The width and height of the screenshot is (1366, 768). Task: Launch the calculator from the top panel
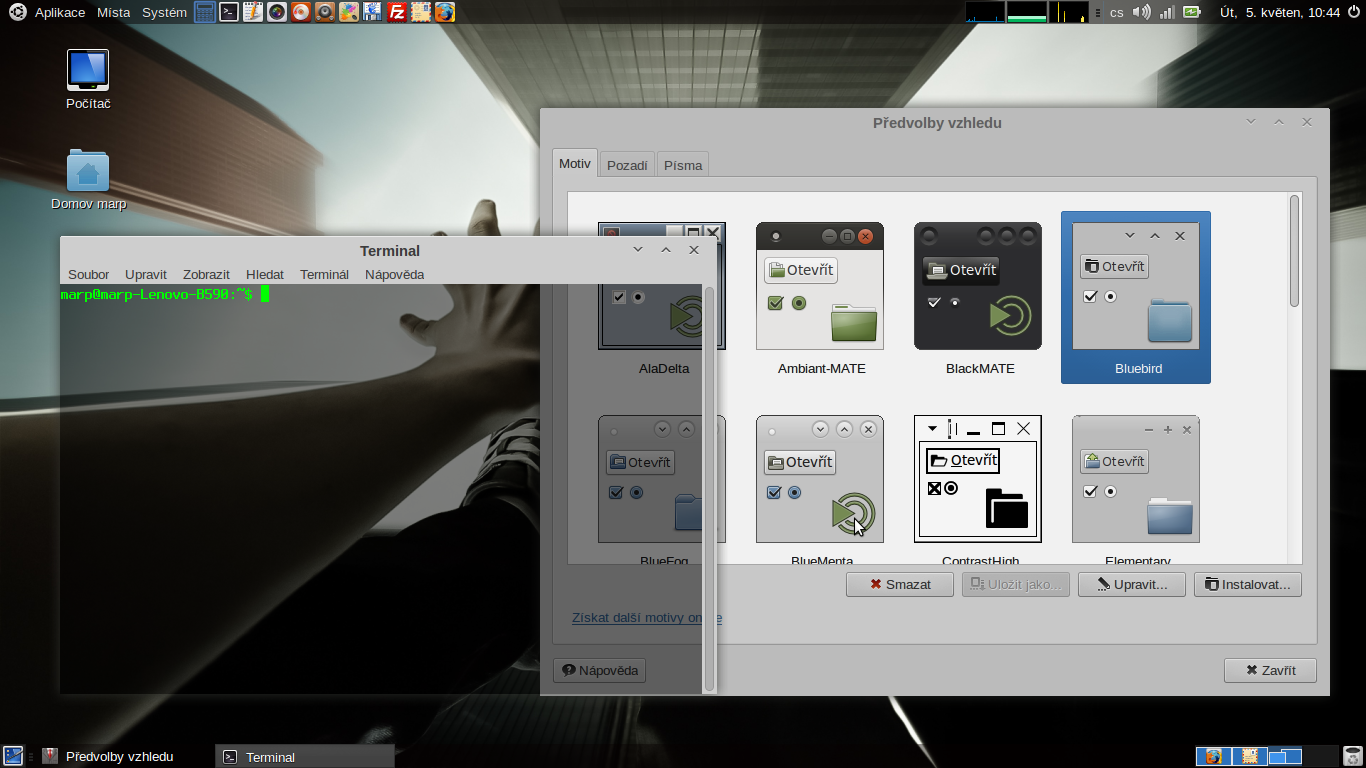[205, 12]
